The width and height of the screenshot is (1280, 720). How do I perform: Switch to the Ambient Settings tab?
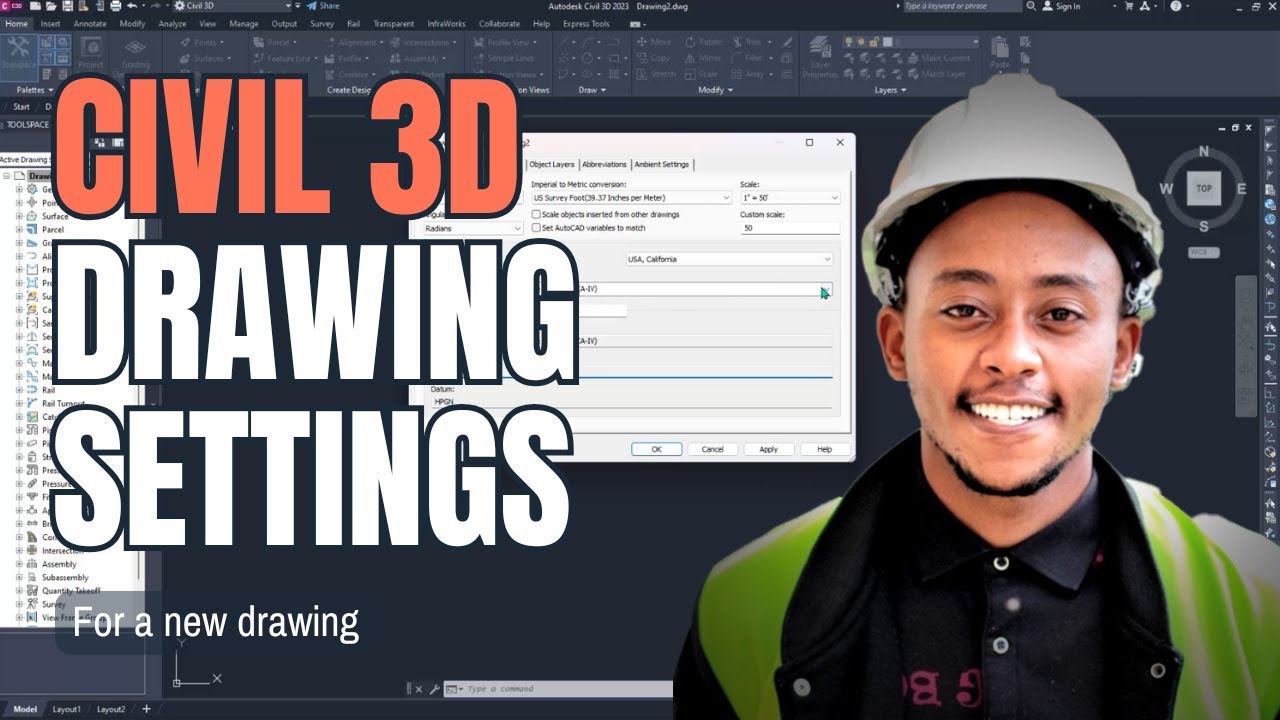[660, 164]
